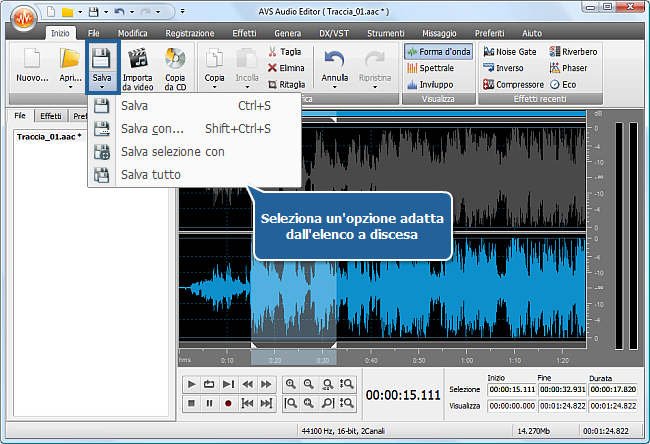Click go to end button
Image resolution: width=650 pixels, height=444 pixels.
[x=266, y=403]
